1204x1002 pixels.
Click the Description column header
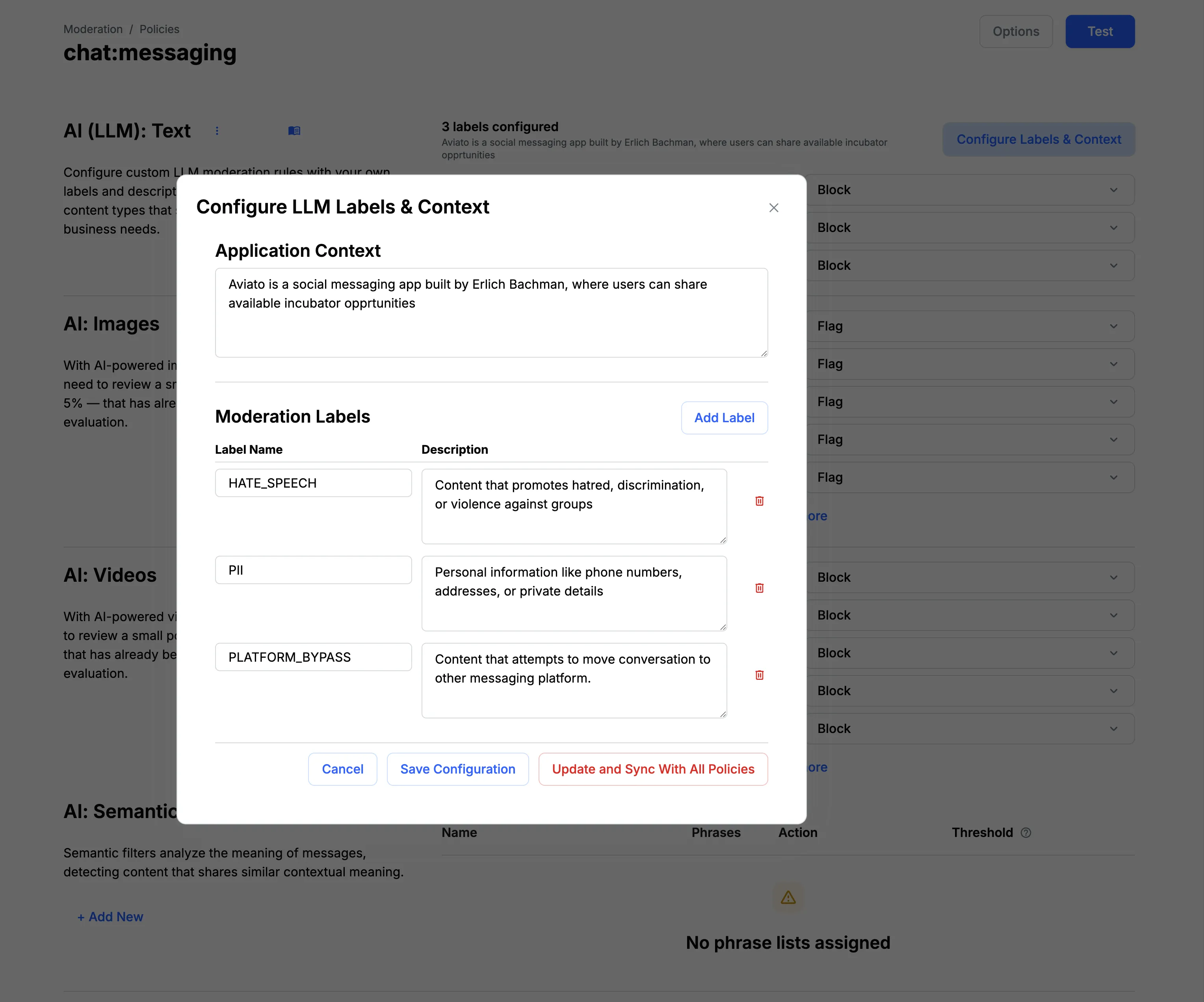pyautogui.click(x=455, y=449)
